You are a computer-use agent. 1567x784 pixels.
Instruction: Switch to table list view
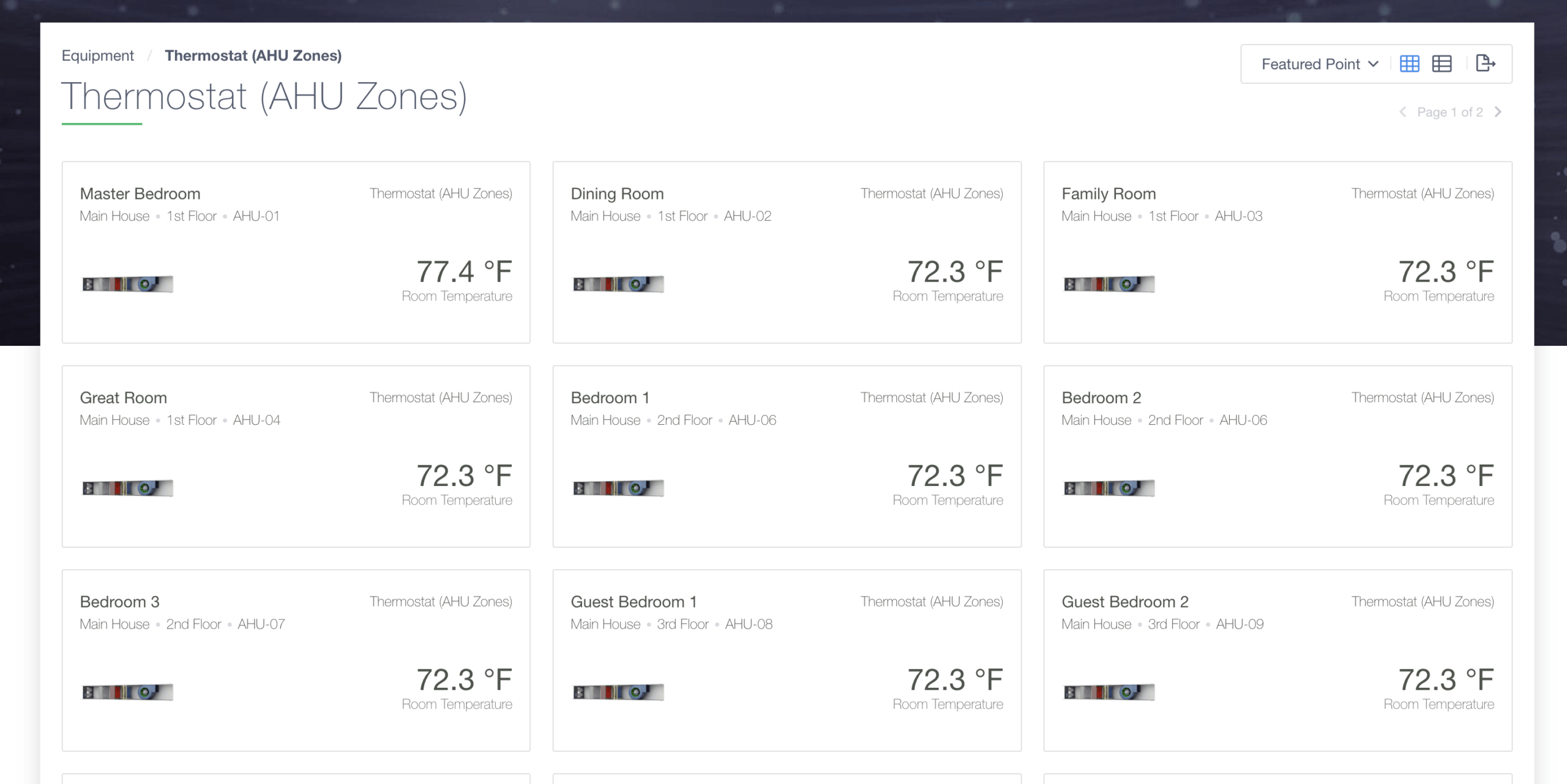[x=1442, y=64]
